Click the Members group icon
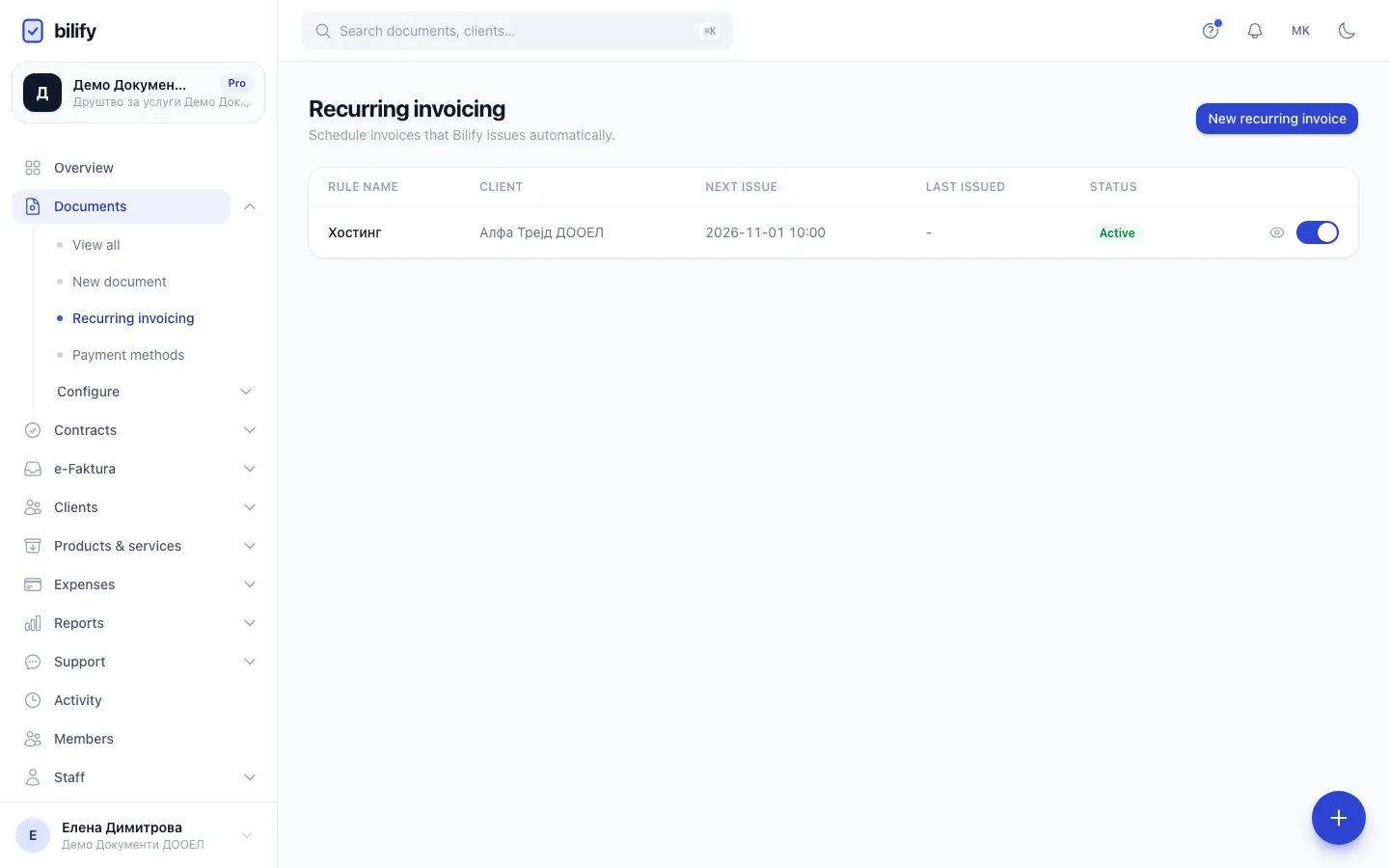Screen dimensions: 1389x868 pyautogui.click(x=33, y=739)
